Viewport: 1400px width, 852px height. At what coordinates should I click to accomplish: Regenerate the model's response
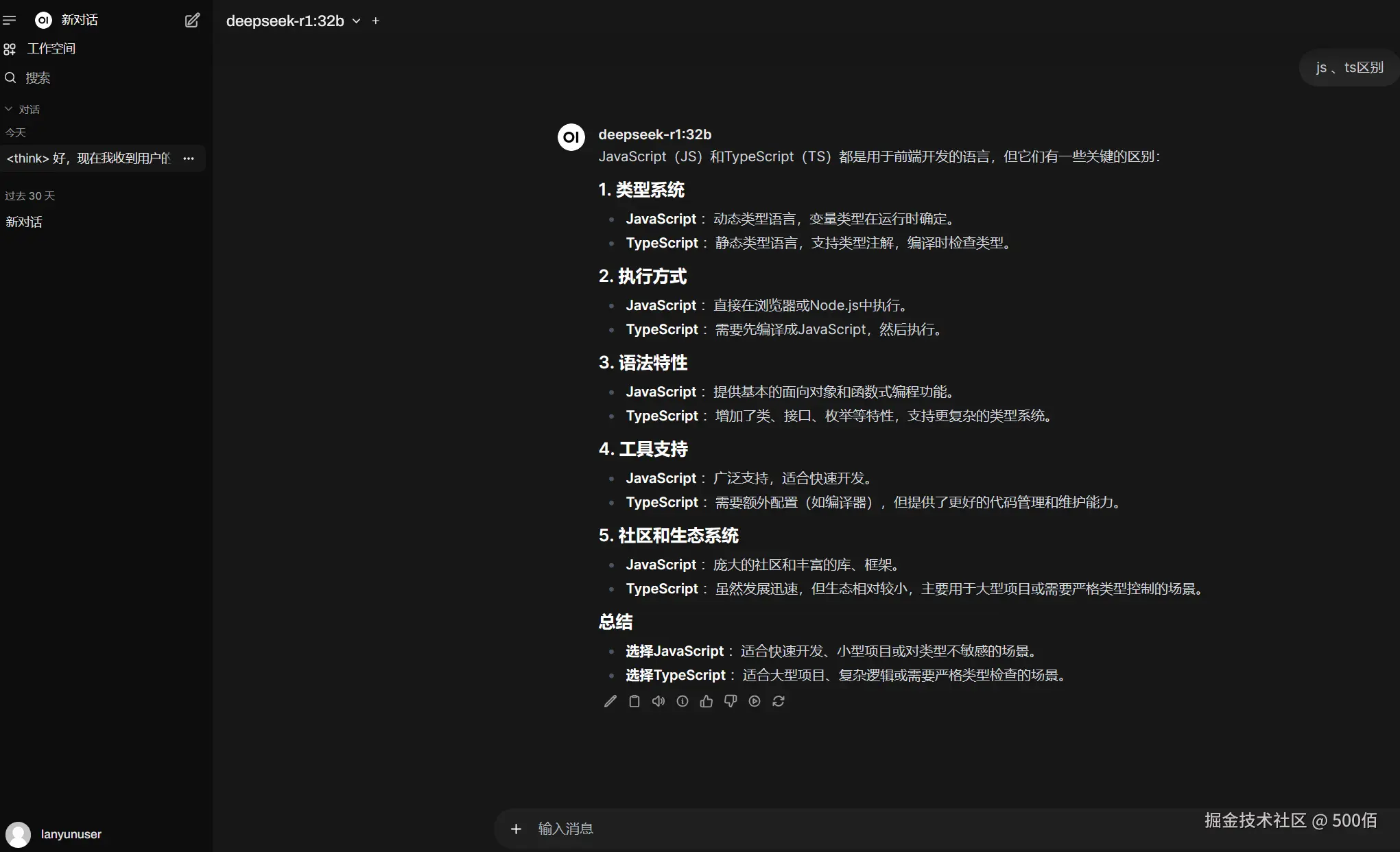[x=778, y=701]
